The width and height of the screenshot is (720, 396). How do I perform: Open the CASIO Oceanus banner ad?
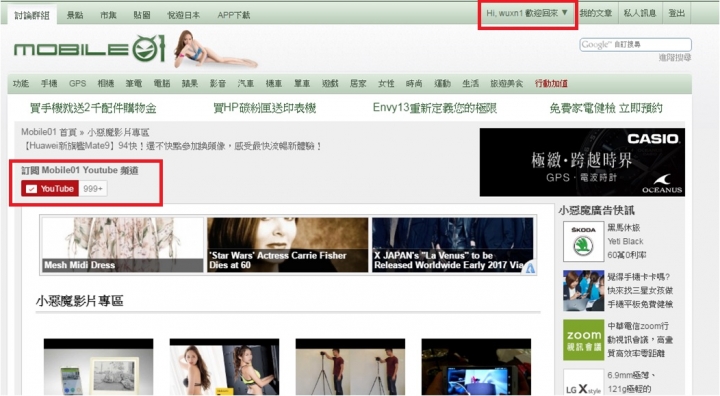pos(582,162)
